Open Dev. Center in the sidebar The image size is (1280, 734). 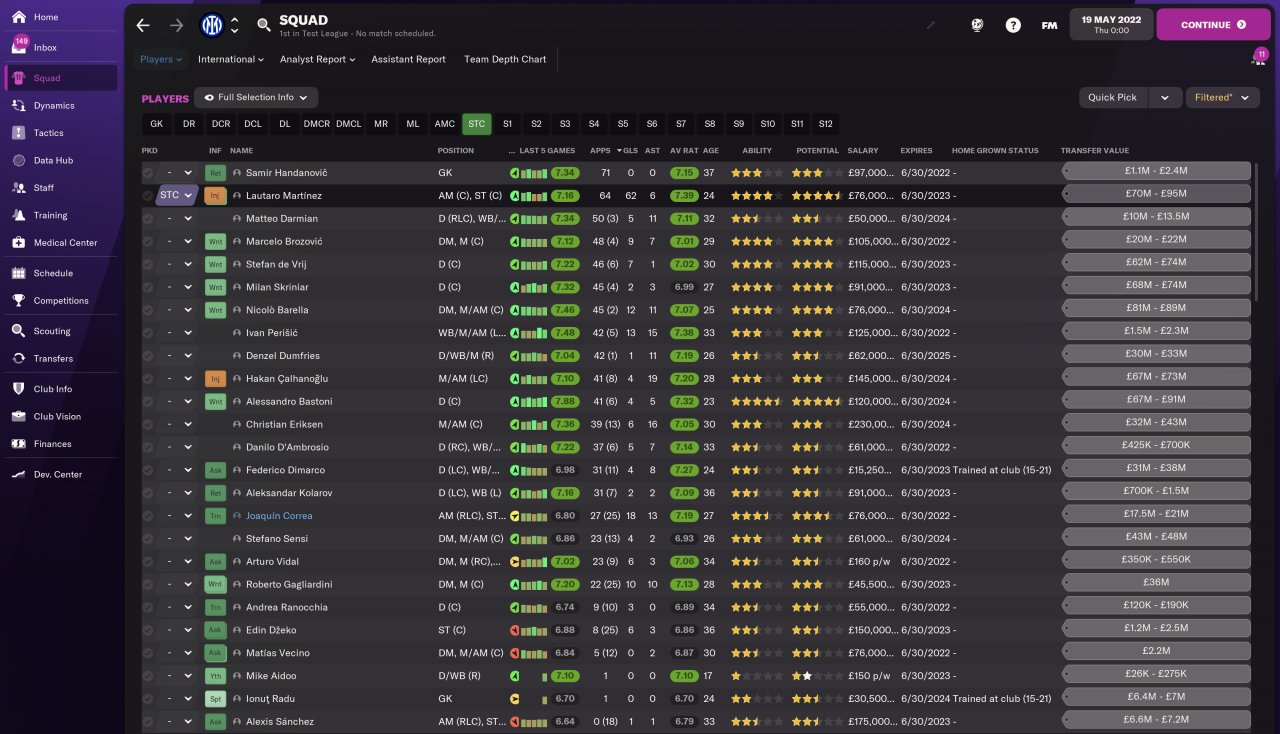60,474
